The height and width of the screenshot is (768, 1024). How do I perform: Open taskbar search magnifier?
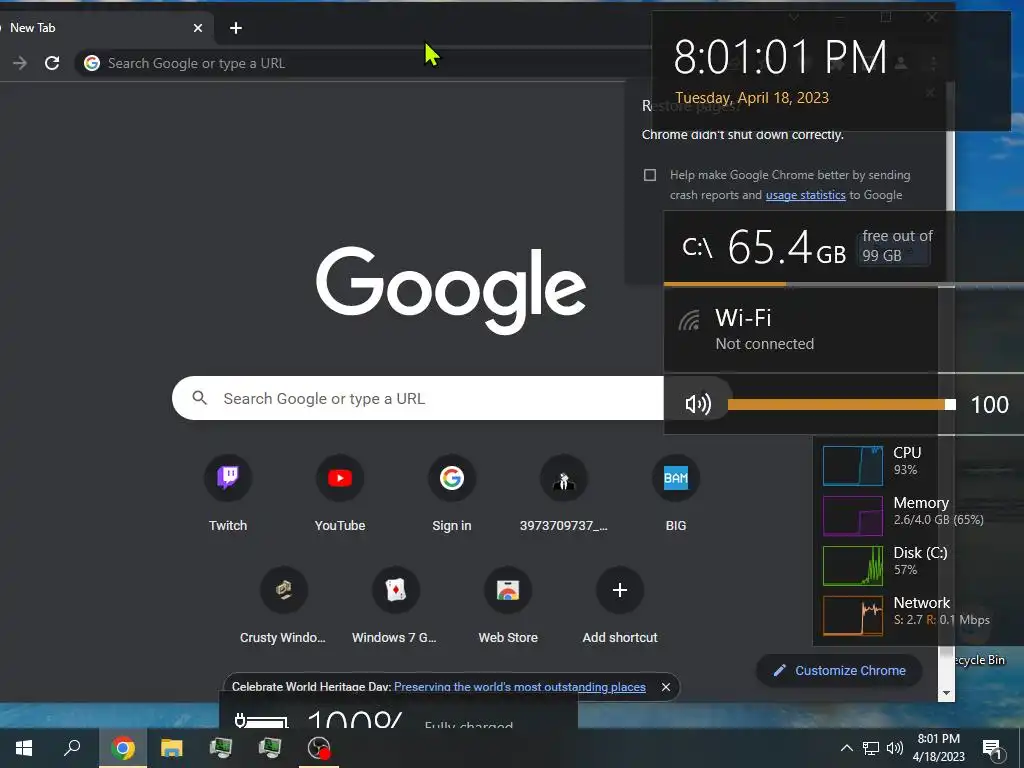pos(72,748)
